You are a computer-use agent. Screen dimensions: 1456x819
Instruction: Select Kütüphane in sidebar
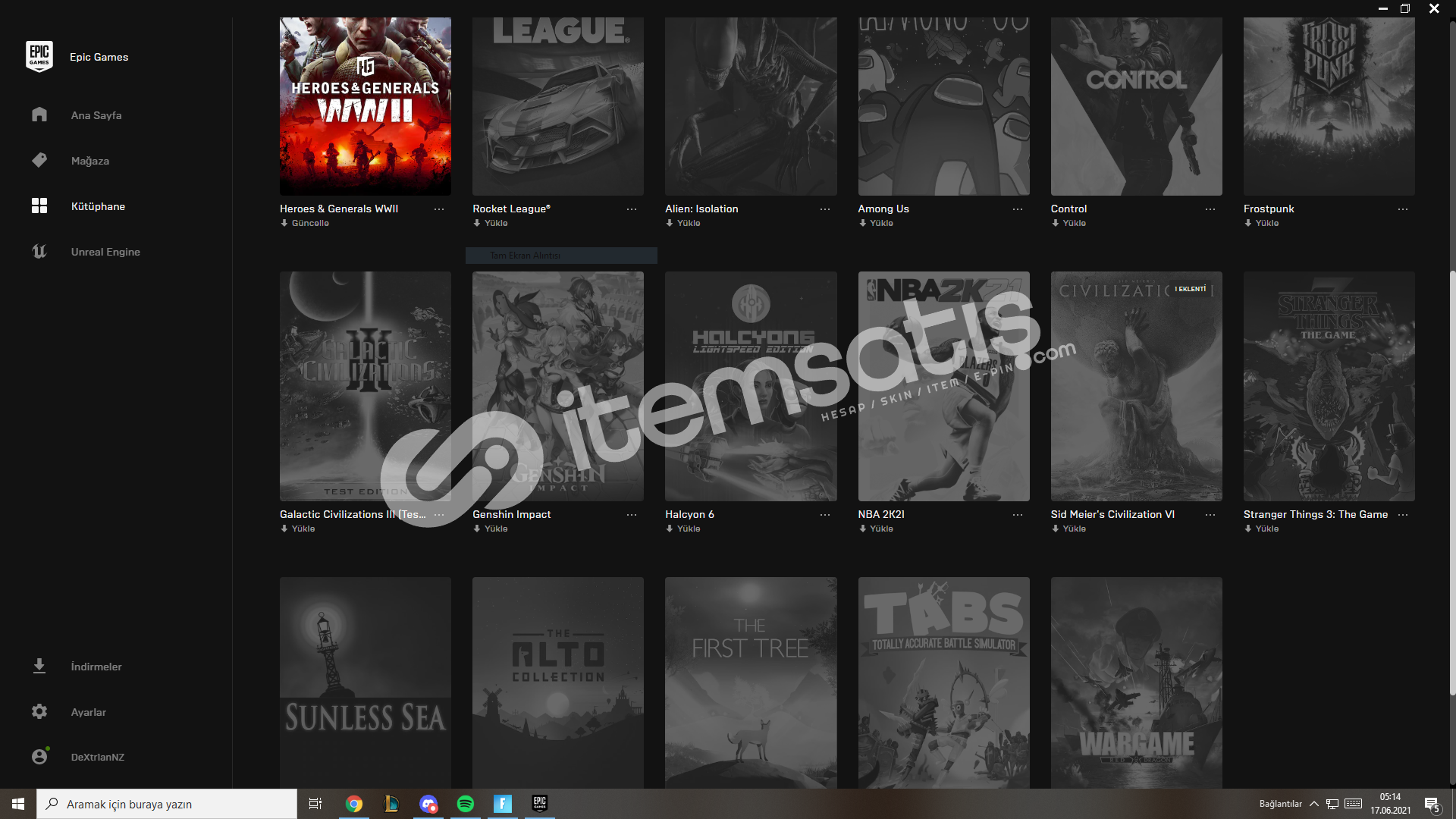pos(98,206)
